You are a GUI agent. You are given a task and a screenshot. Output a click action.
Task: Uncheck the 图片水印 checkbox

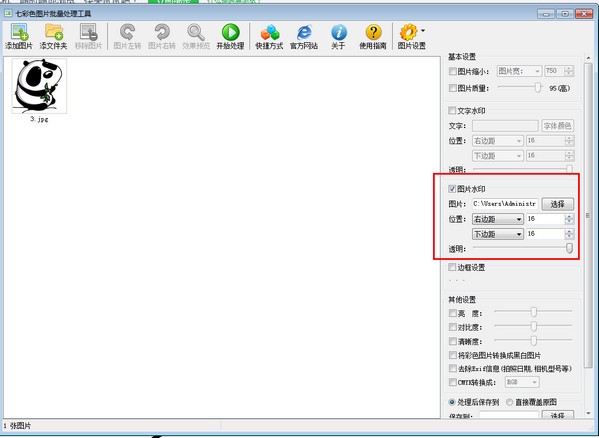pyautogui.click(x=452, y=189)
